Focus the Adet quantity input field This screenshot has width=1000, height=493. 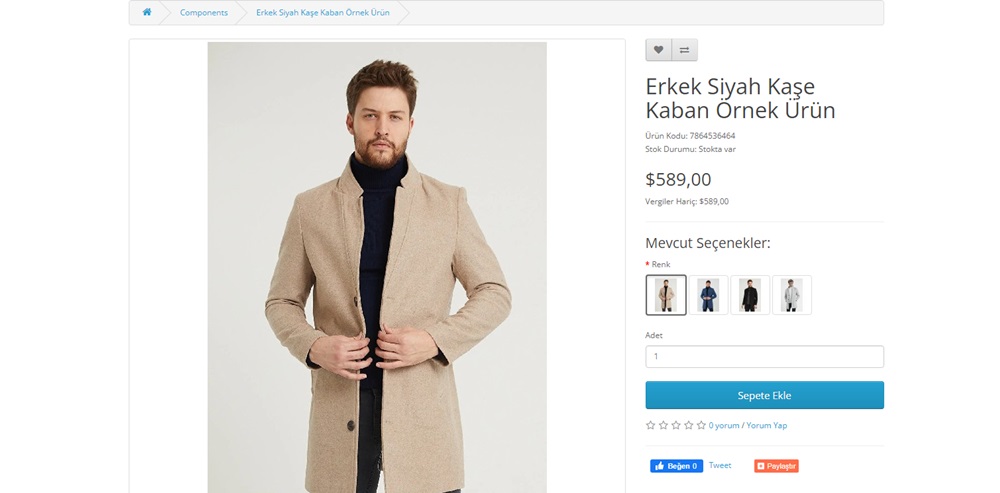pyautogui.click(x=764, y=356)
